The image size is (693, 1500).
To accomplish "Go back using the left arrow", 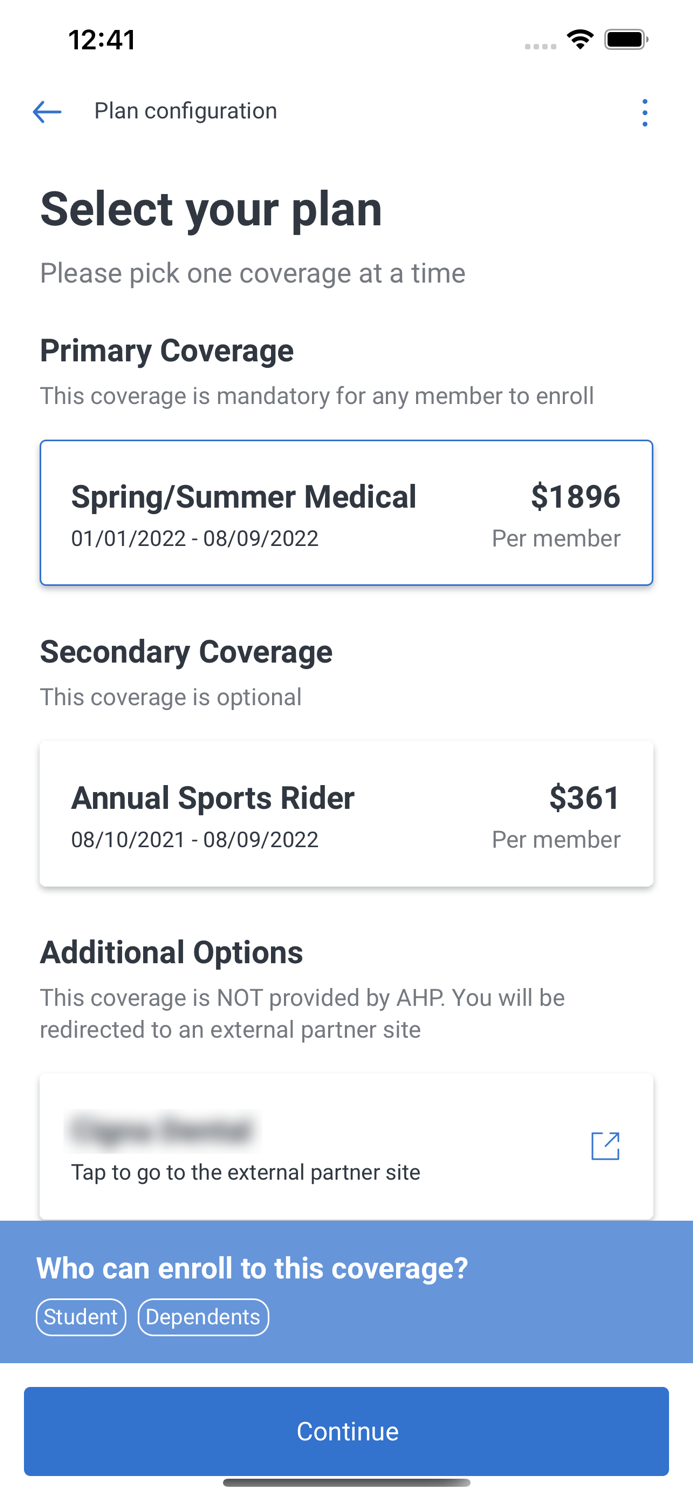I will pos(47,112).
